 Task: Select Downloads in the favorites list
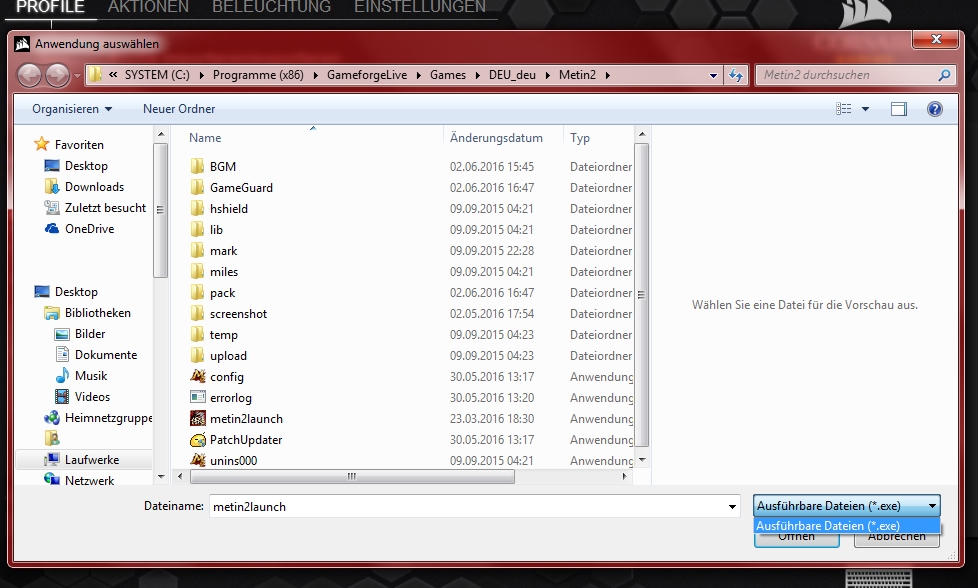click(94, 187)
